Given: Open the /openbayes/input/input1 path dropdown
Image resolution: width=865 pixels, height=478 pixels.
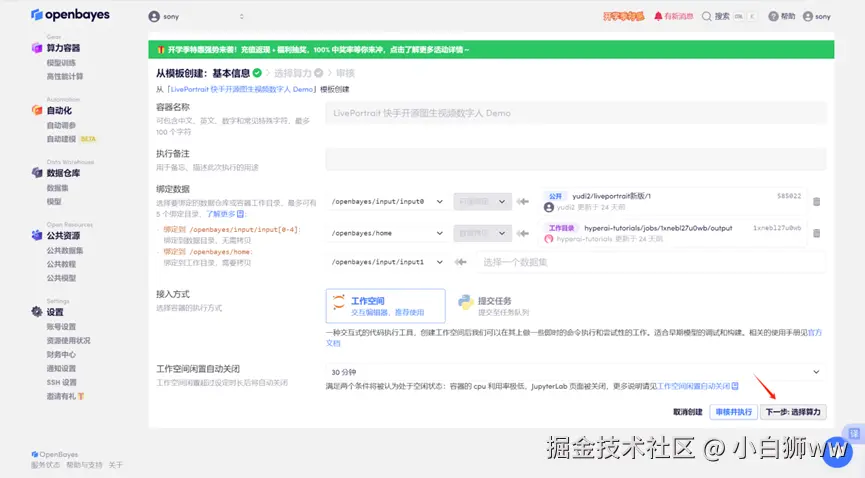Looking at the screenshot, I should 387,262.
